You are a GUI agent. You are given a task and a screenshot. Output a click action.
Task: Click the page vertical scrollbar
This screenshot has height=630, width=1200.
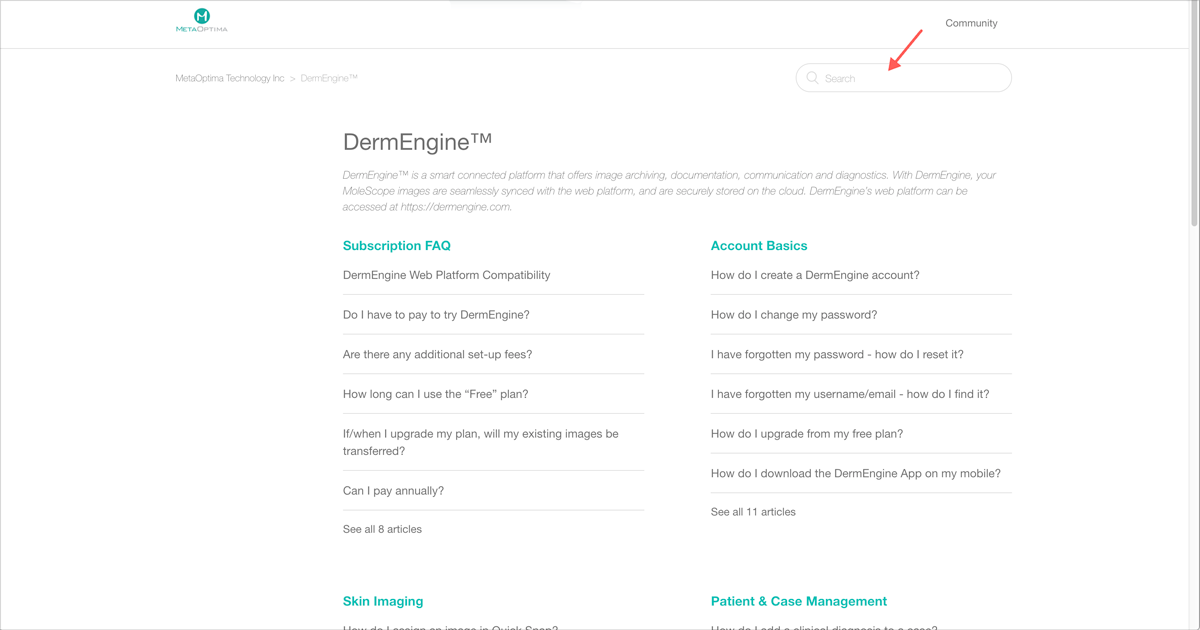(x=1194, y=120)
